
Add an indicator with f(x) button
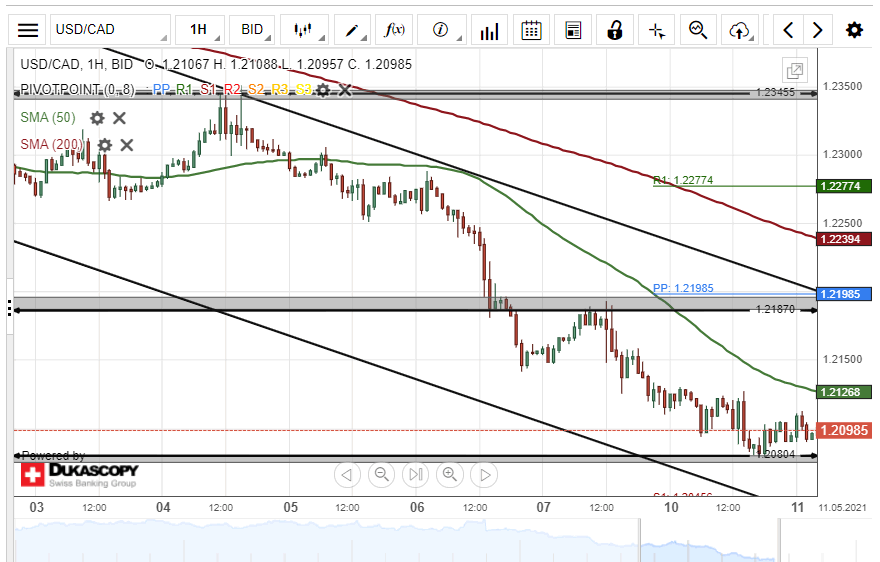(x=395, y=30)
